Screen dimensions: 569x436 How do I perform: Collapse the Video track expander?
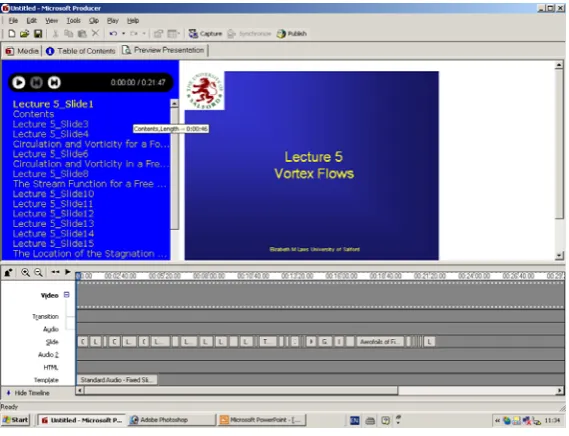[x=66, y=295]
